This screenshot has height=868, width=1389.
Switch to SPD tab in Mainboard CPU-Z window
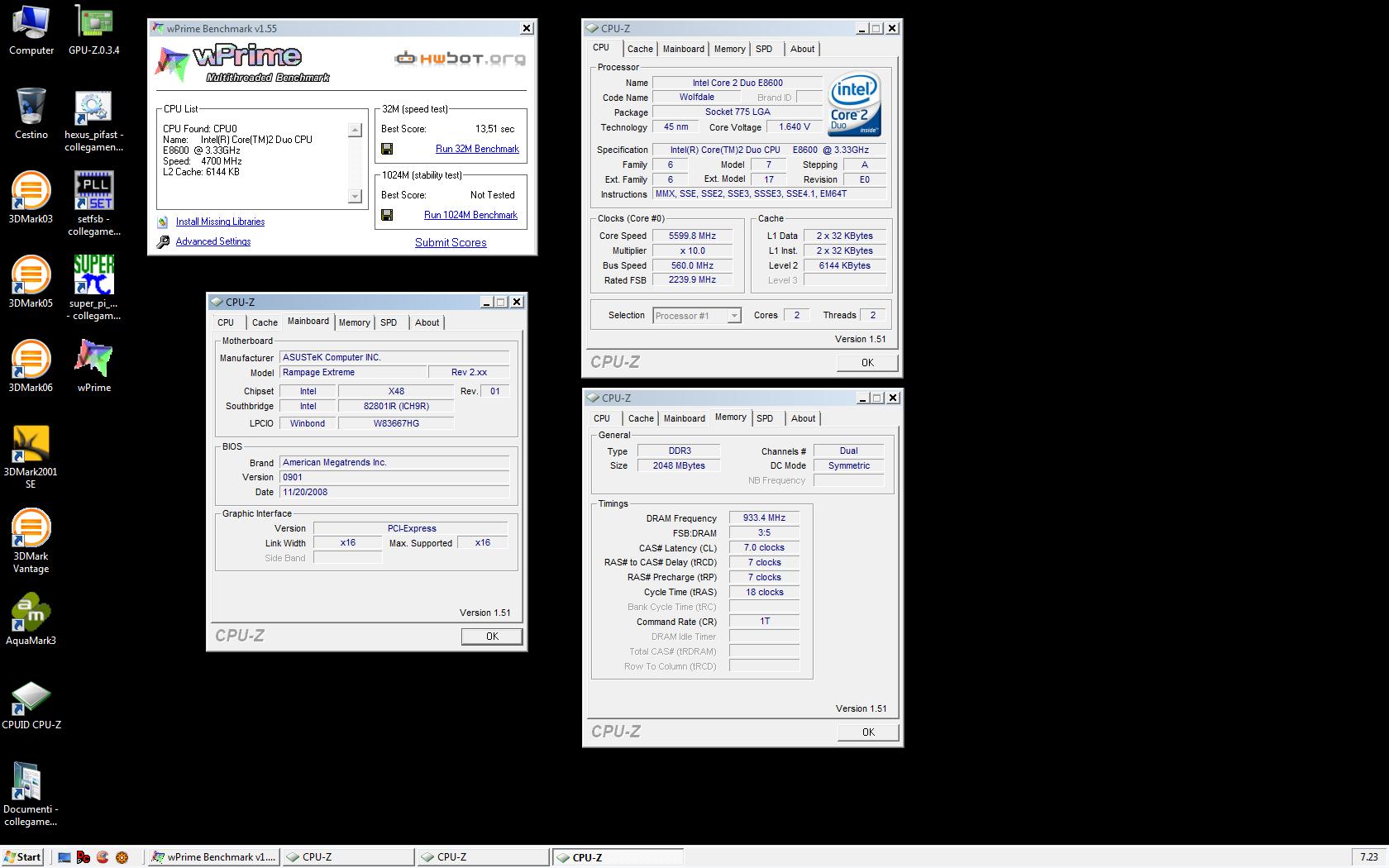click(x=389, y=322)
